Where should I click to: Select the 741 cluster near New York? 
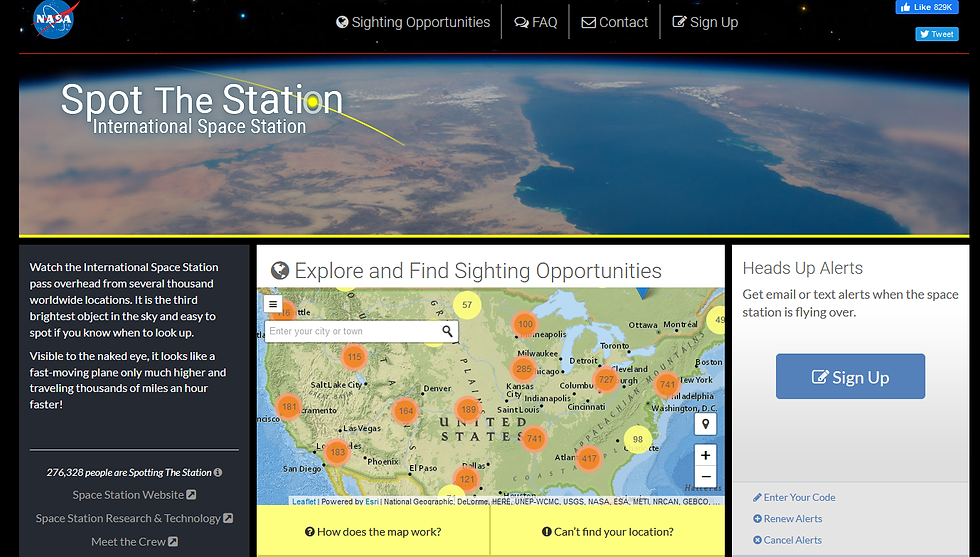(x=667, y=384)
